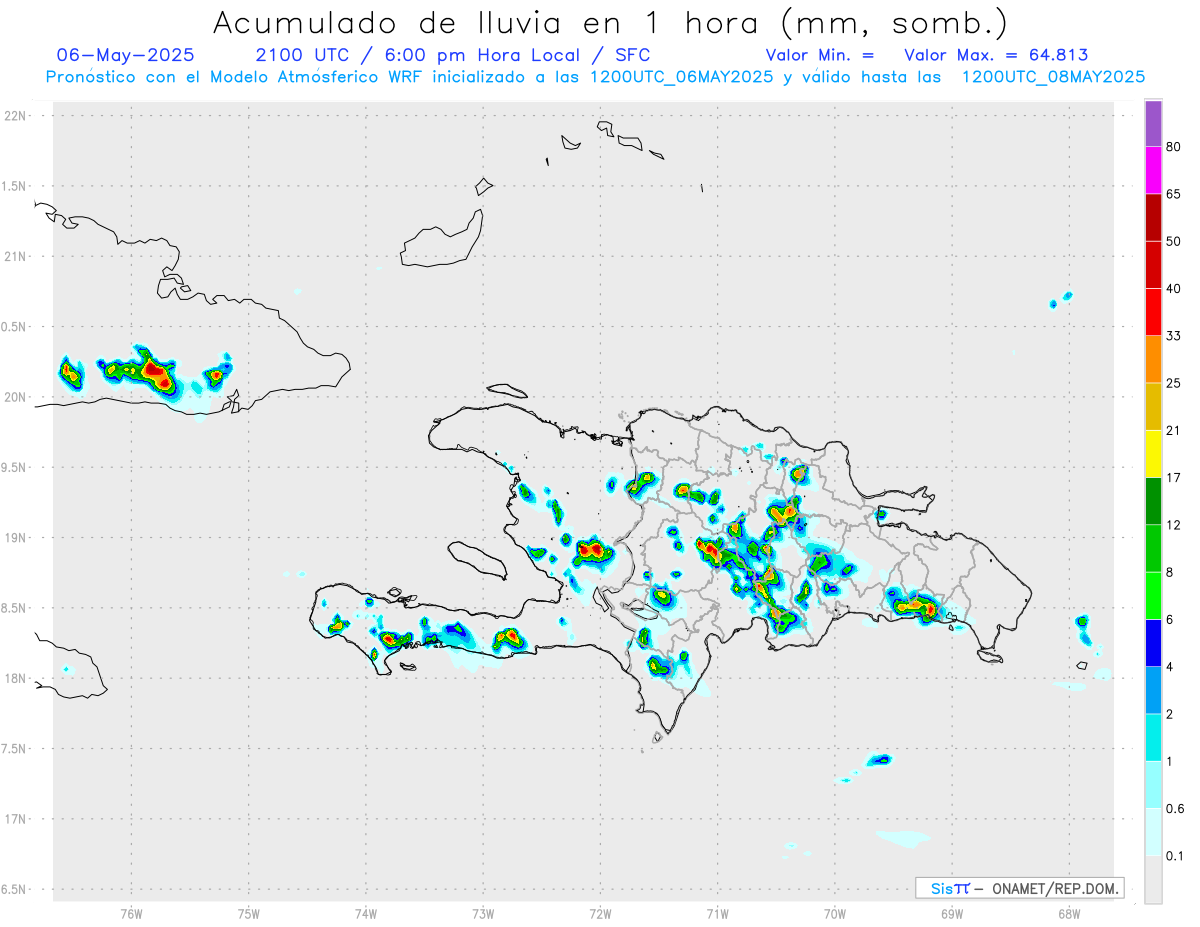The height and width of the screenshot is (927, 1200).
Task: Click the bright green legend swatch between 6 and 8
Action: point(1153,596)
